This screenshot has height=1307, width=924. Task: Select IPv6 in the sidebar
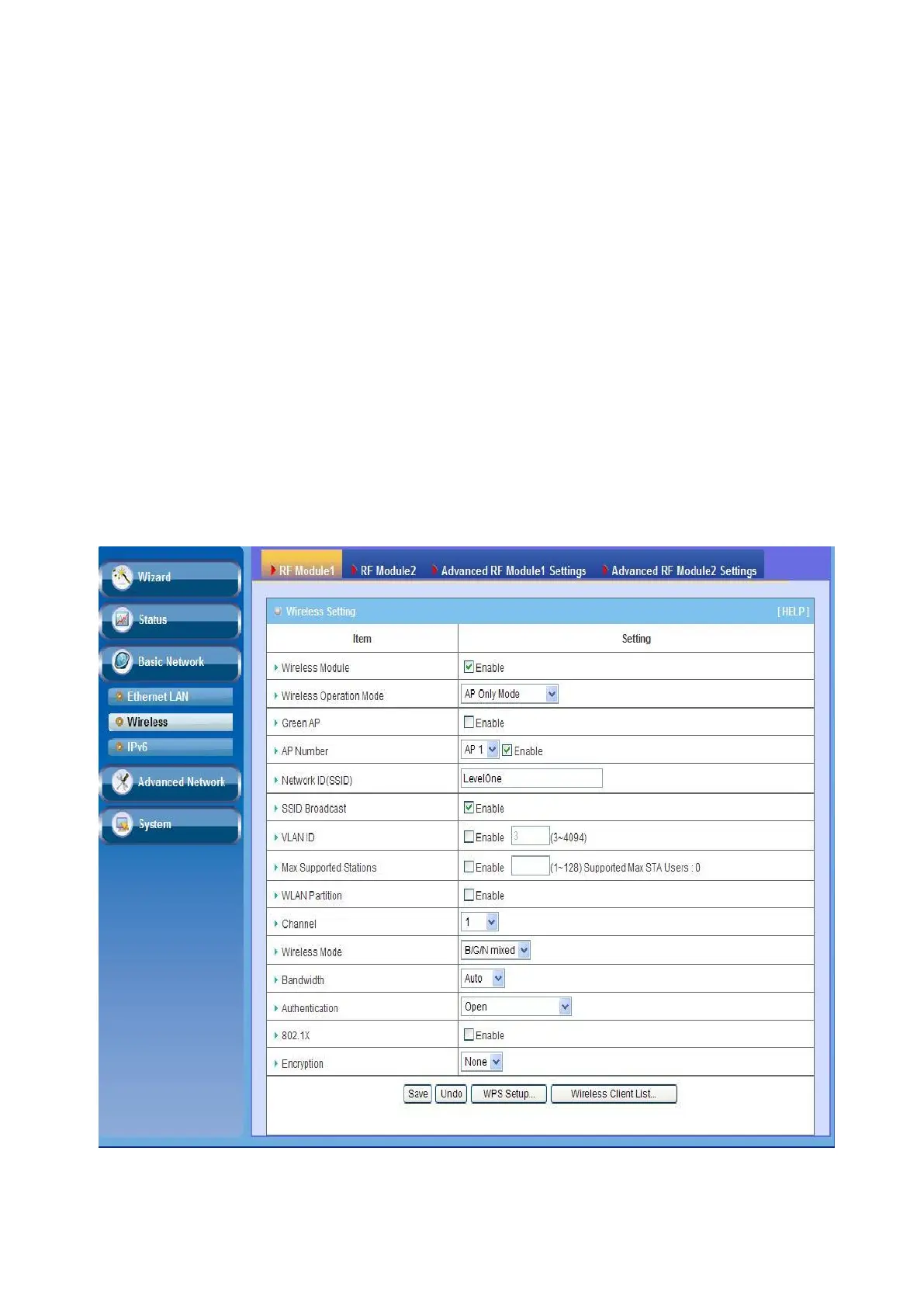coord(170,747)
